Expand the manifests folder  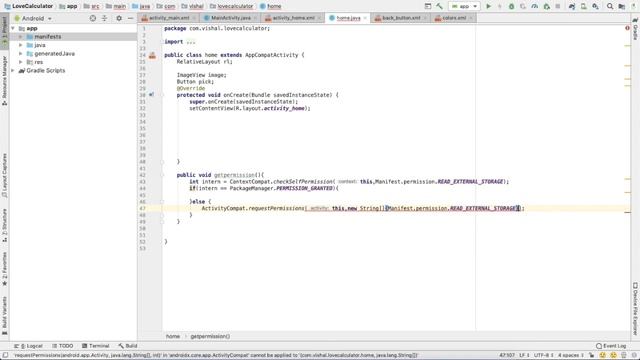tap(20, 37)
